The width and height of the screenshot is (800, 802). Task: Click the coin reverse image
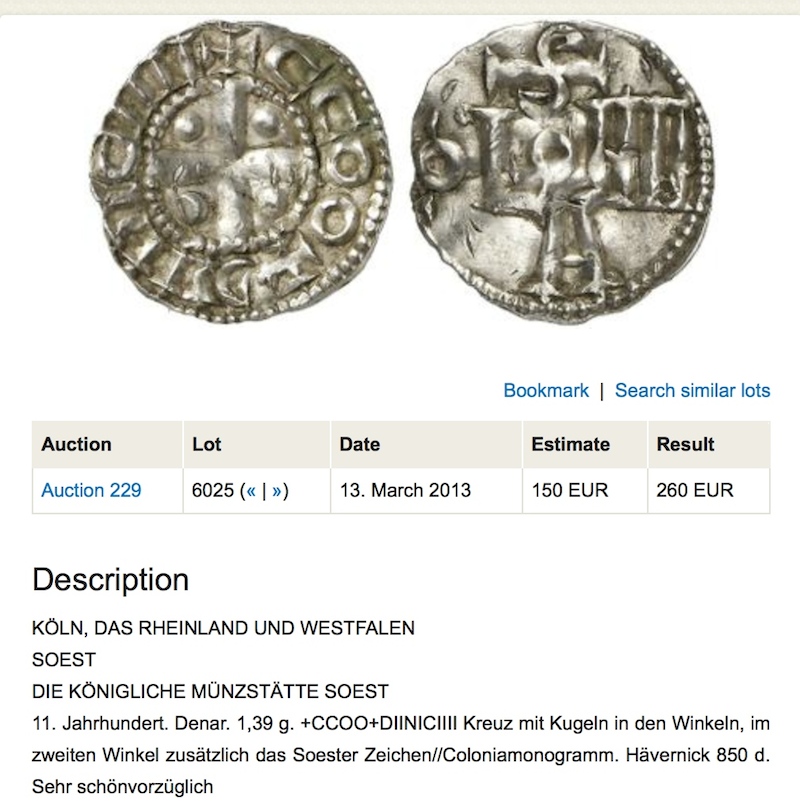(x=561, y=172)
